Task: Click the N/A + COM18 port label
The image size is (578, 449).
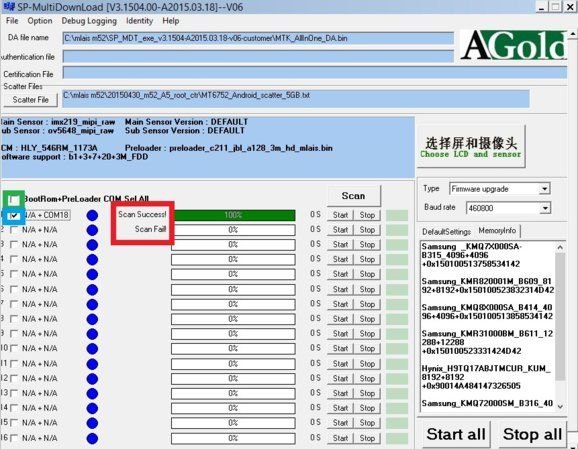Action: [46, 215]
